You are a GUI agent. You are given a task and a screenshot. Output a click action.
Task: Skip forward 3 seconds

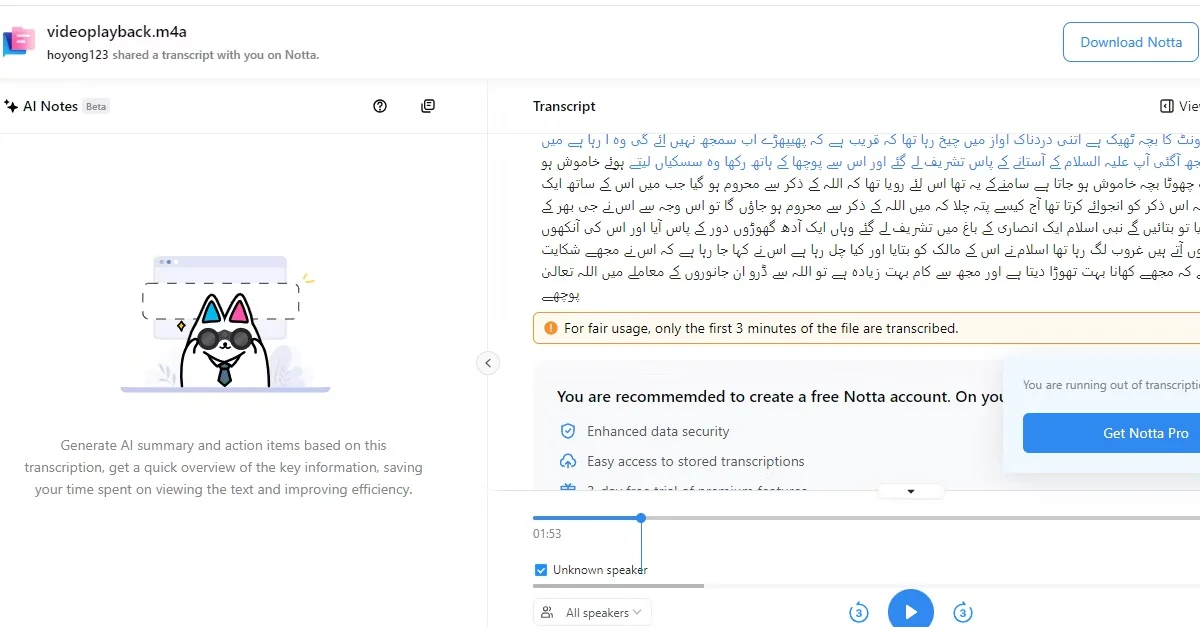pos(962,612)
